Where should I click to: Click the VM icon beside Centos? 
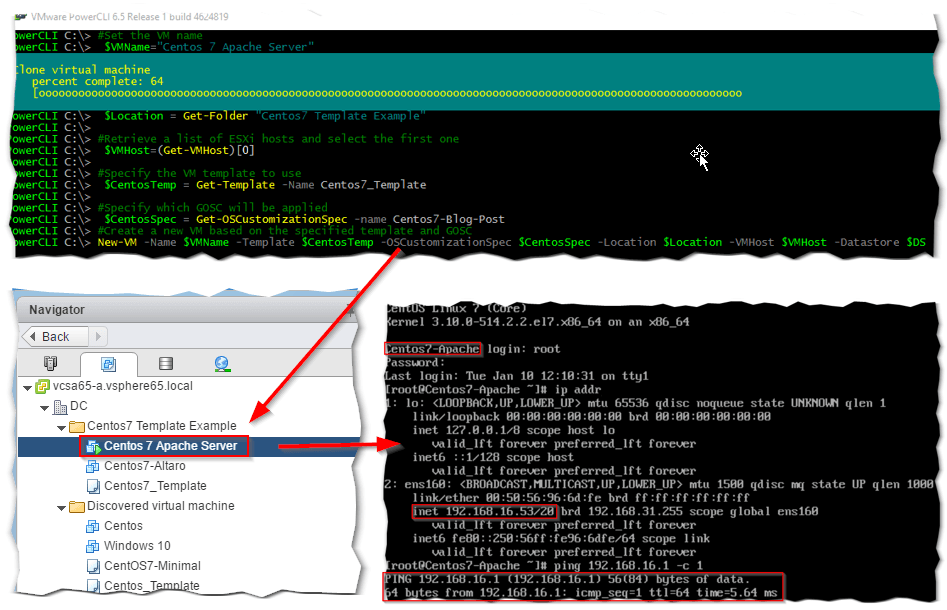pyautogui.click(x=93, y=526)
